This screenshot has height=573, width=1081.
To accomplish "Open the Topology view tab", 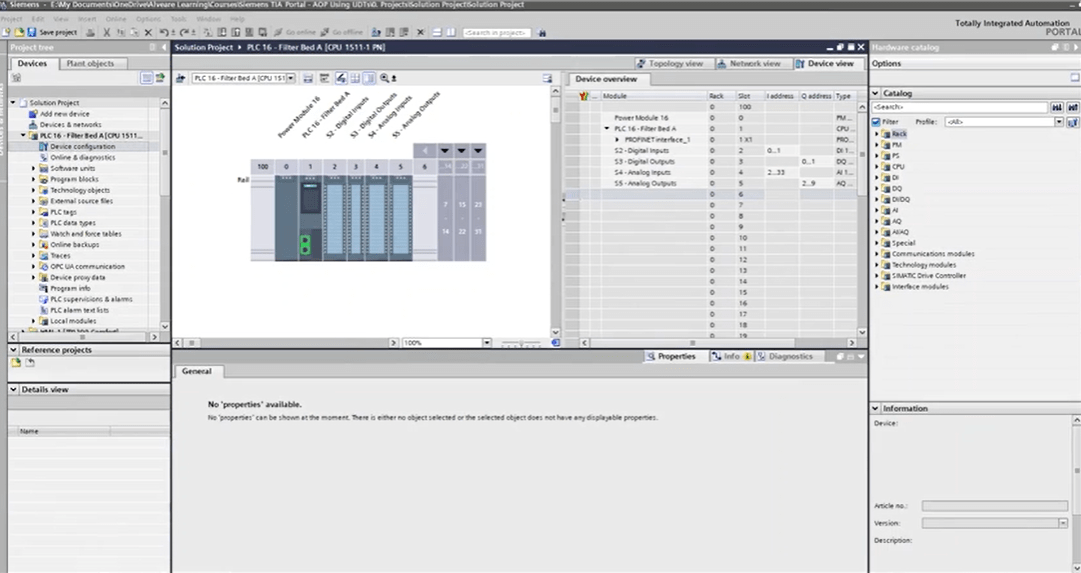I will [x=670, y=63].
